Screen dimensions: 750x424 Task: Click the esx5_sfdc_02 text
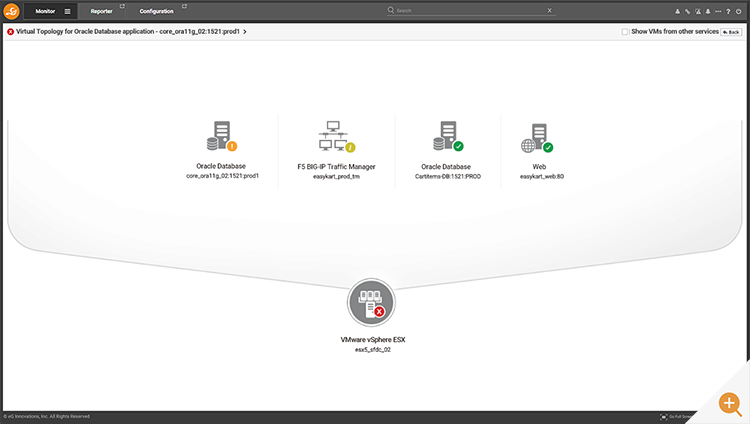(373, 350)
